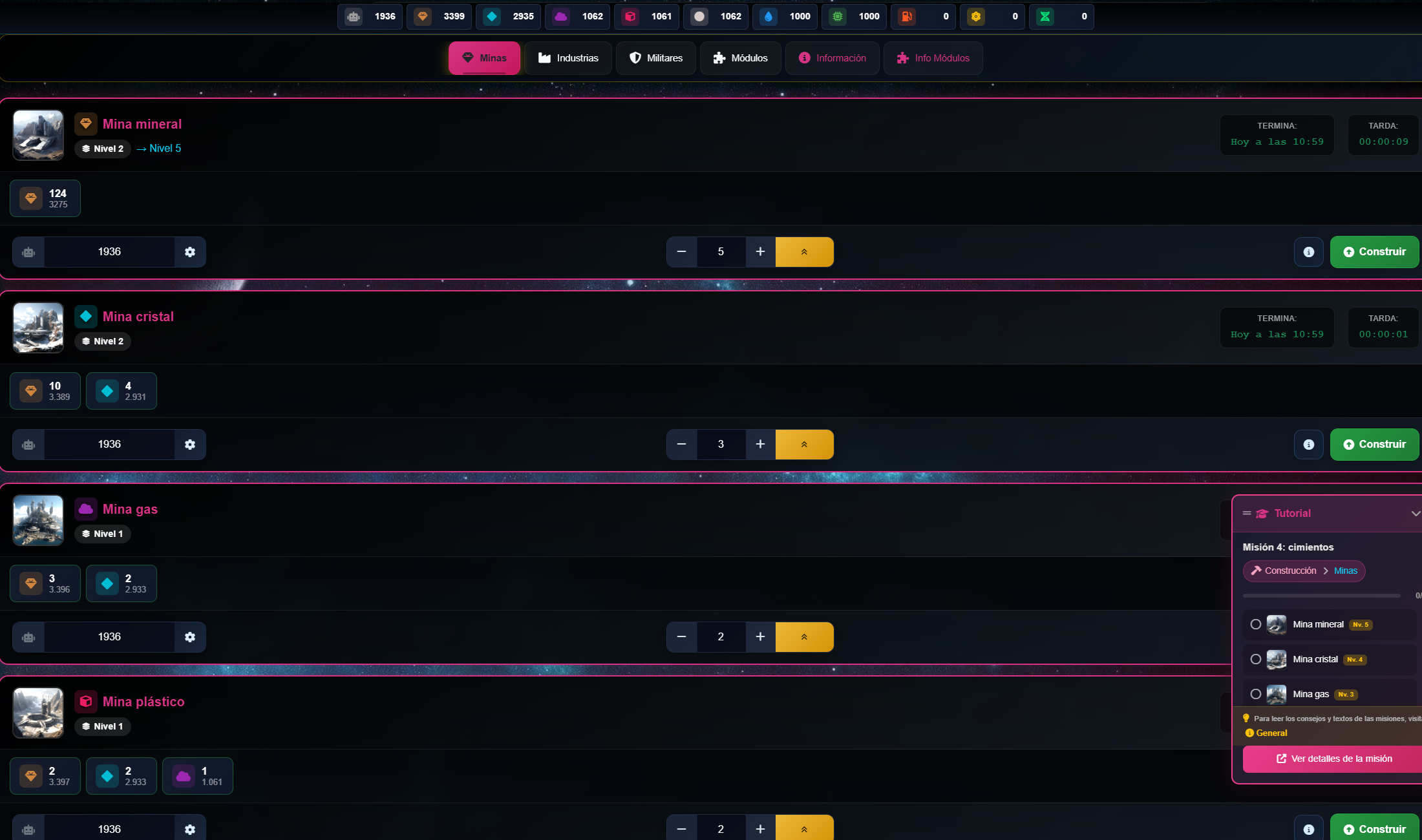
Task: Increase Mina plástico target level with plus
Action: click(761, 829)
